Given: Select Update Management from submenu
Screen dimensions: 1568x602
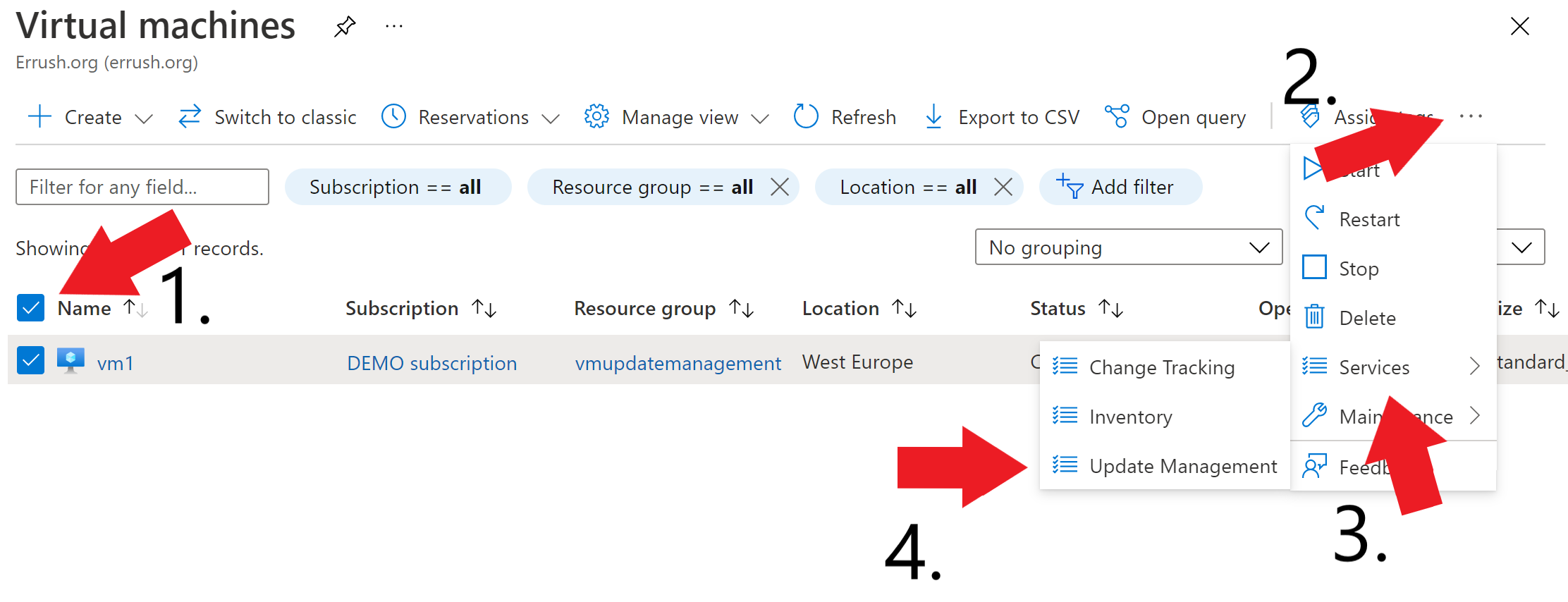Looking at the screenshot, I should pyautogui.click(x=1182, y=466).
